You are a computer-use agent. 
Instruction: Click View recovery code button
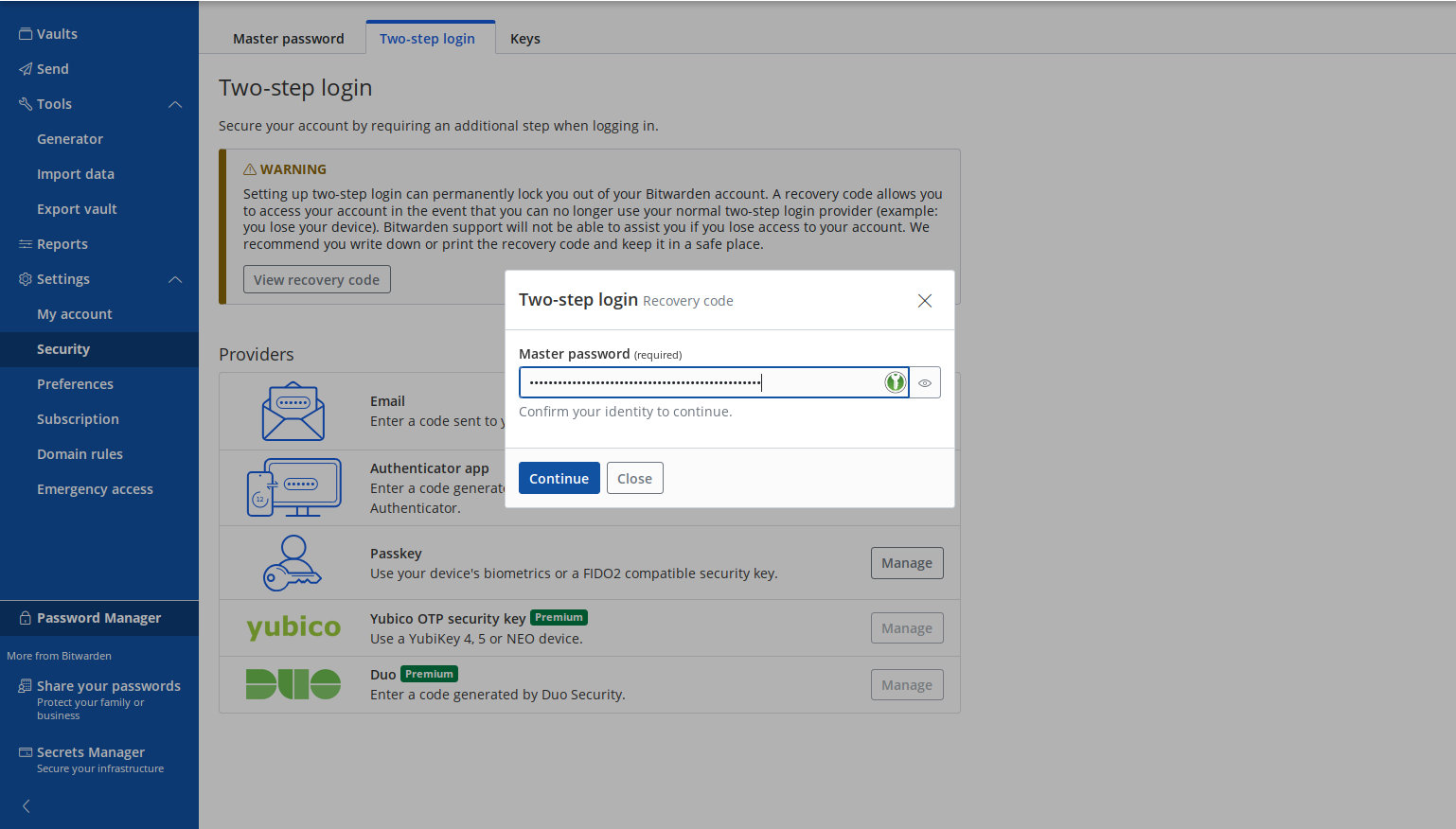[x=317, y=280]
